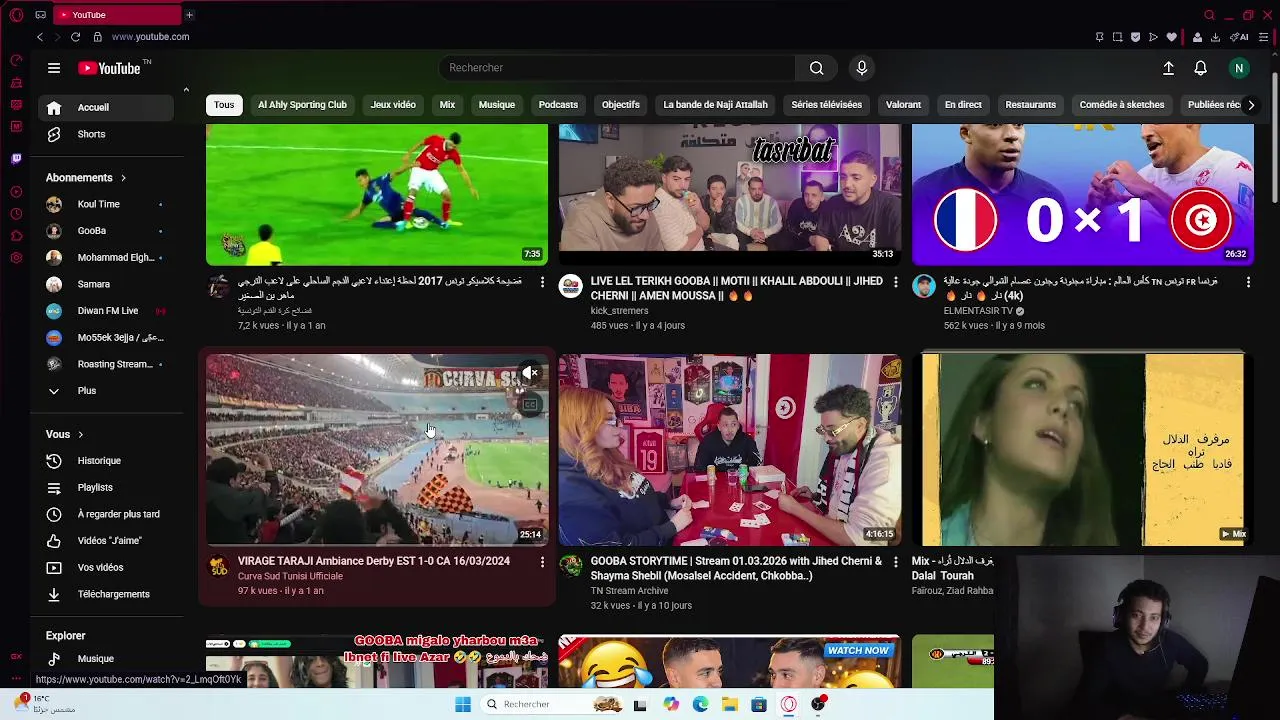This screenshot has height=720, width=1280.
Task: Open sidebar history clock icon
Action: [16, 214]
